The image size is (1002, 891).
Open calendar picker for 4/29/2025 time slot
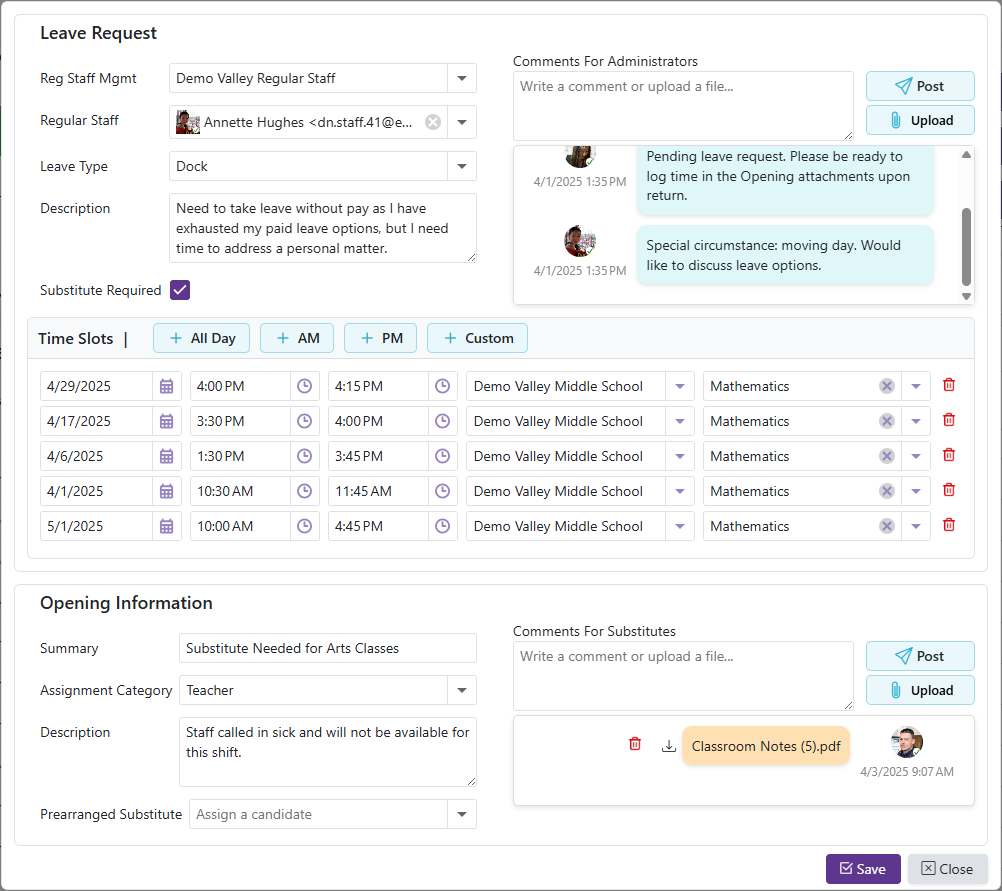[x=167, y=386]
